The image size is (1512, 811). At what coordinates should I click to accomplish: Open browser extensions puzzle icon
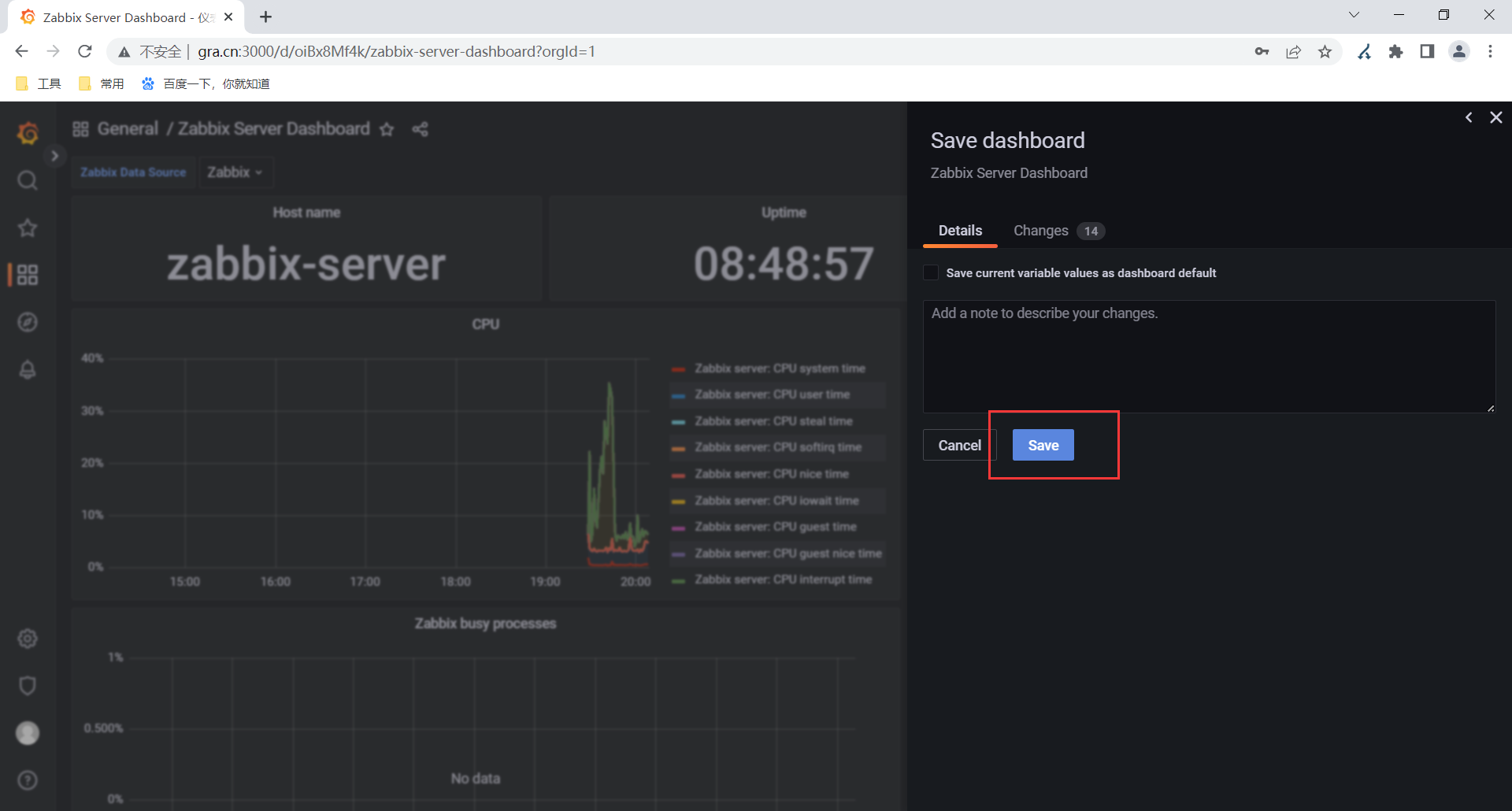[1395, 51]
